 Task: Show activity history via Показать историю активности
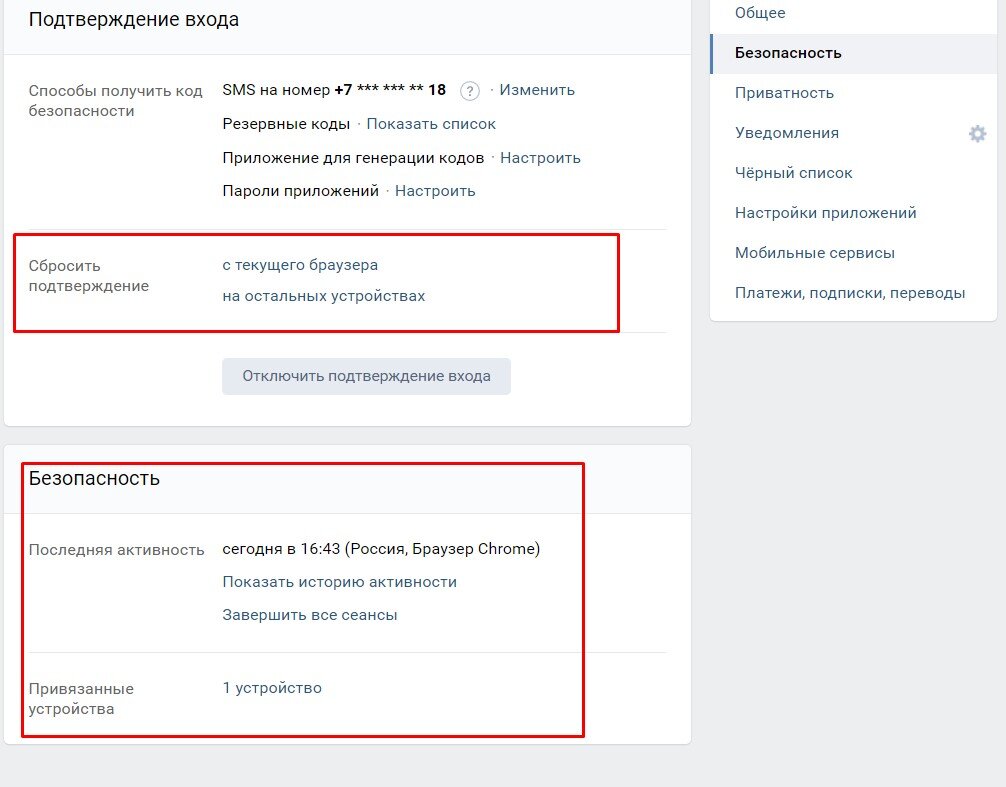click(x=339, y=581)
